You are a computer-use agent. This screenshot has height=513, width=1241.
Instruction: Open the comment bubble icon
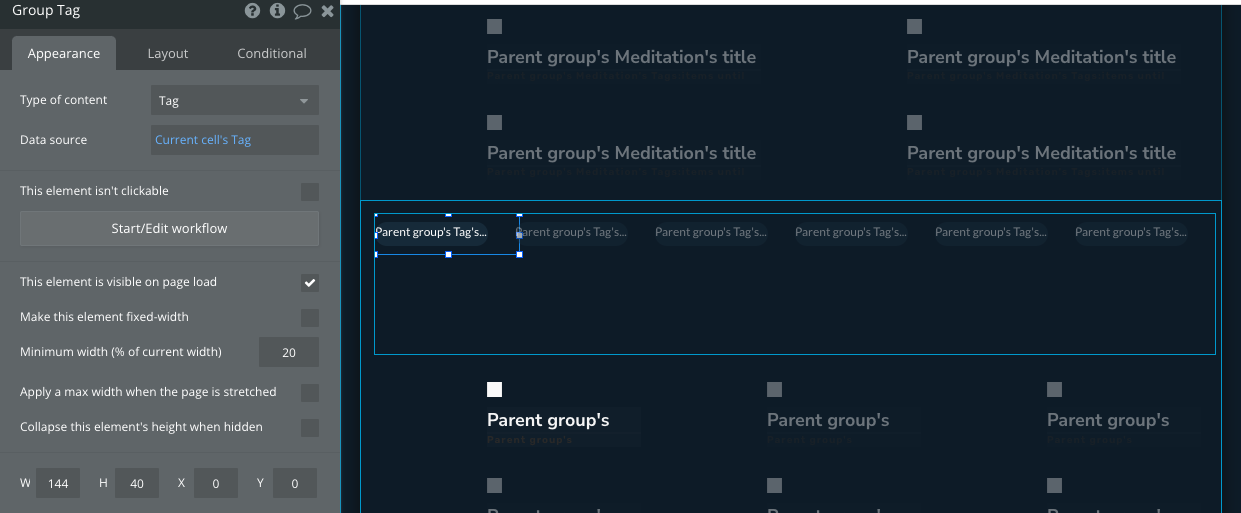[303, 12]
